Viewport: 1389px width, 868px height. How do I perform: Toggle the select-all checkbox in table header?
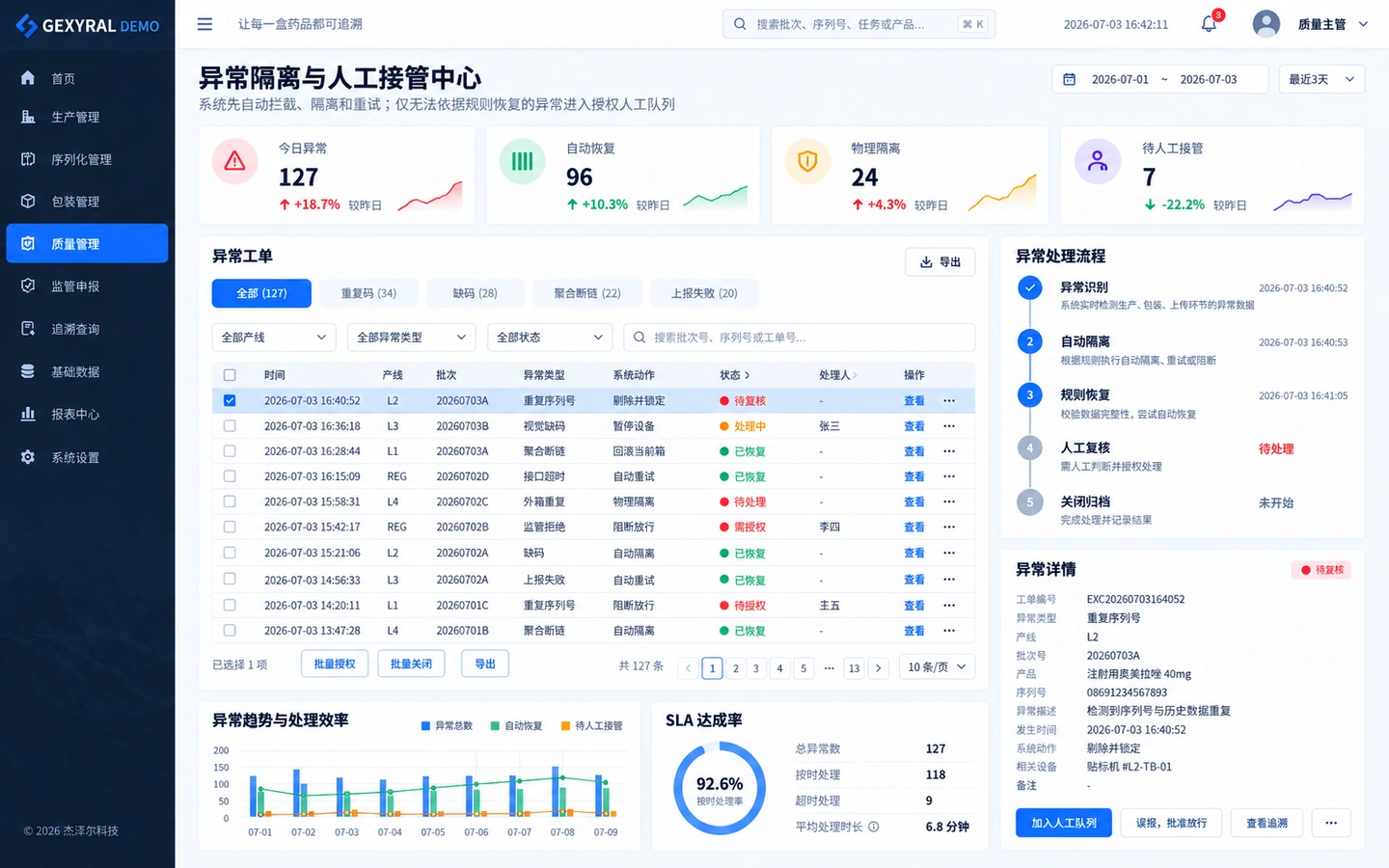230,375
